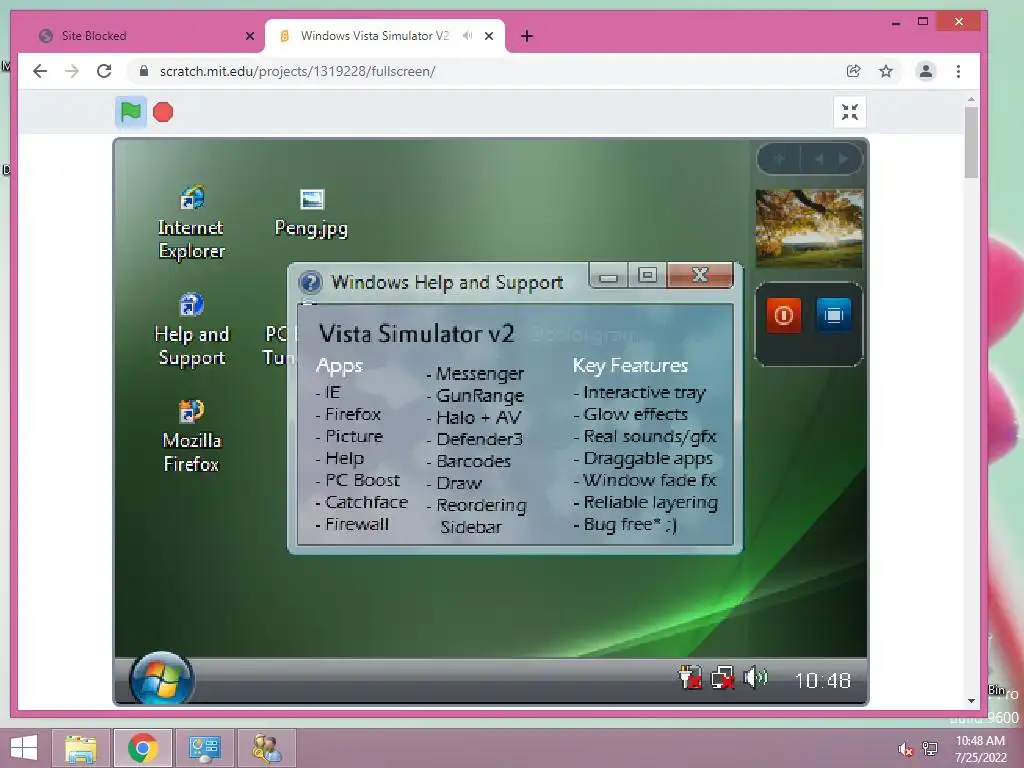Click the scrollbar down arrow on the page
Screen dimensions: 1024x768
[971, 701]
